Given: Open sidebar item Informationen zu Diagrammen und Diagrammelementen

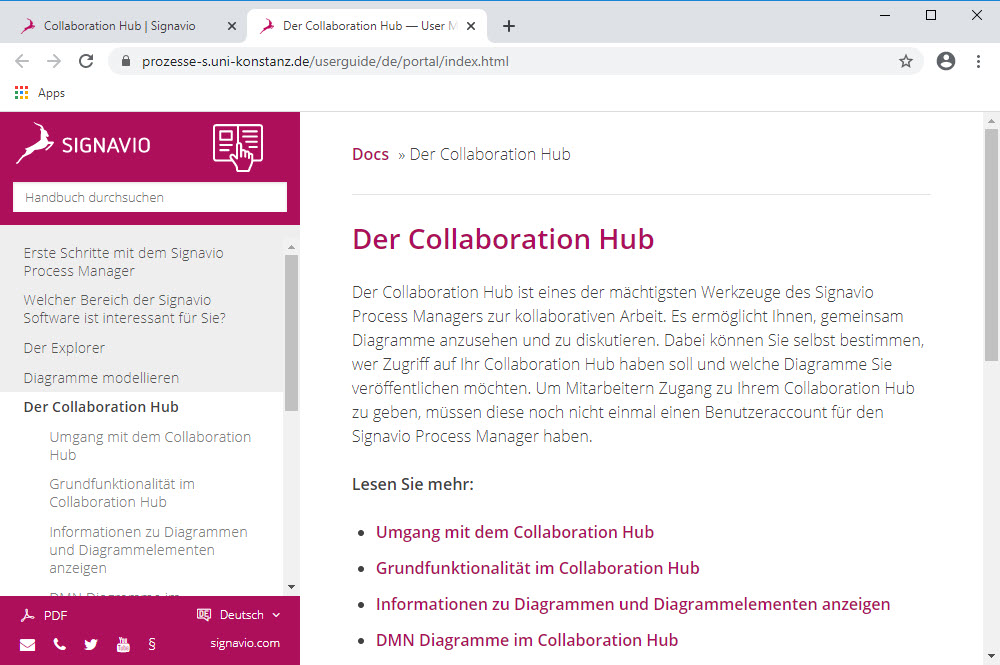Looking at the screenshot, I should (x=149, y=550).
